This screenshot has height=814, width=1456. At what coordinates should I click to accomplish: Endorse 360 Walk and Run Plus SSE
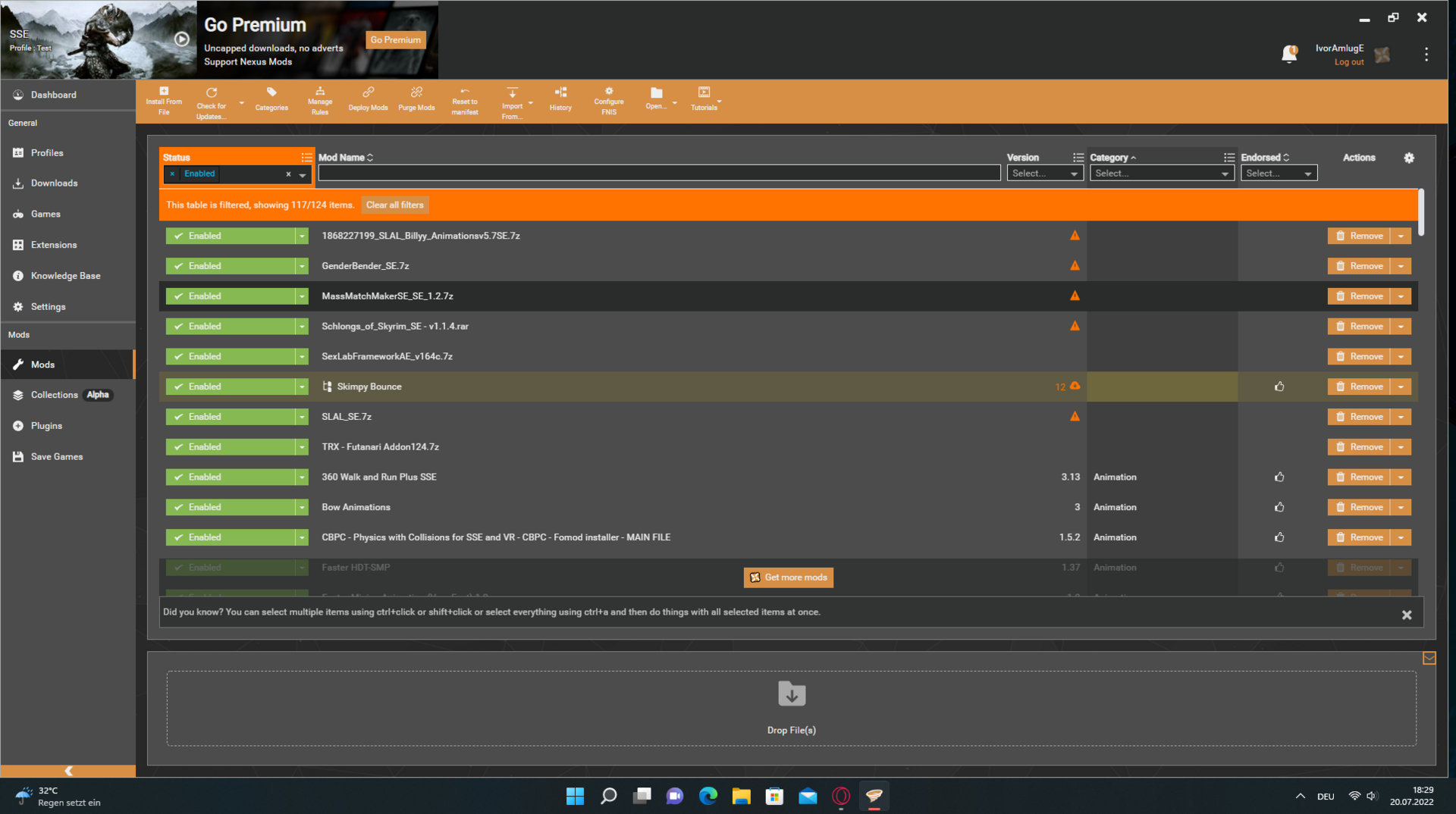[x=1279, y=477]
